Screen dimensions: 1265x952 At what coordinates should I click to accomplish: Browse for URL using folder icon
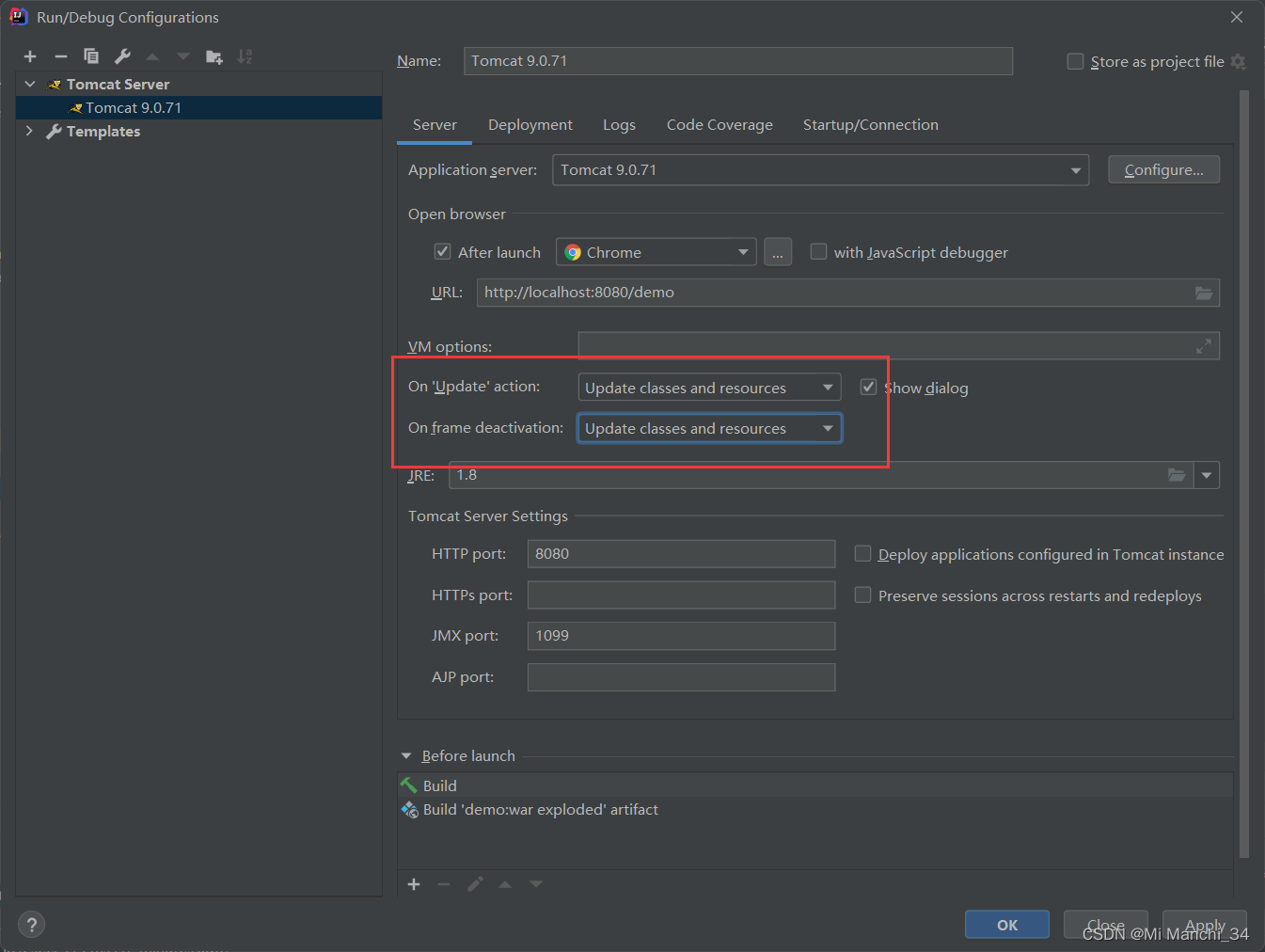pyautogui.click(x=1204, y=293)
